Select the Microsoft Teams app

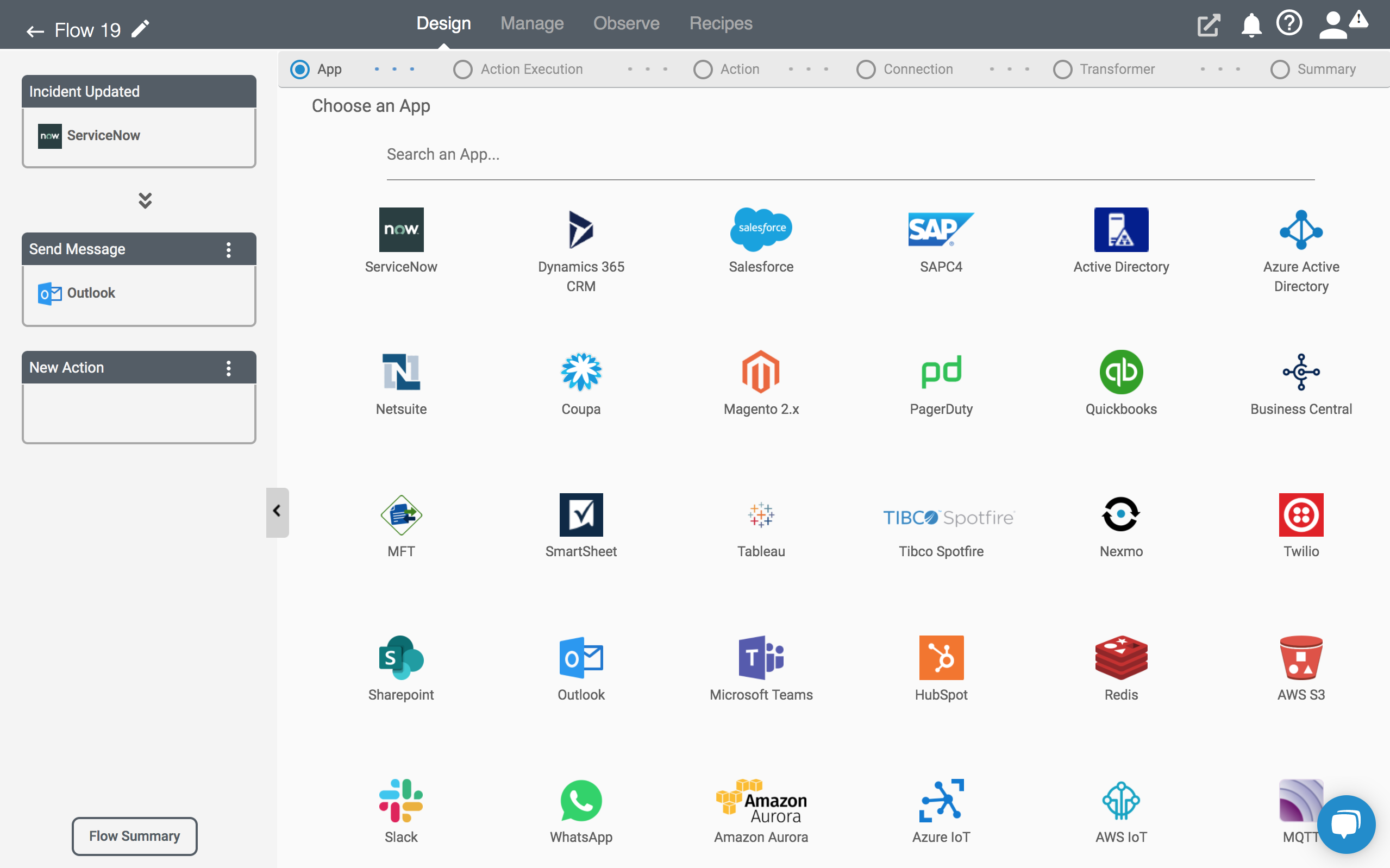click(x=761, y=657)
